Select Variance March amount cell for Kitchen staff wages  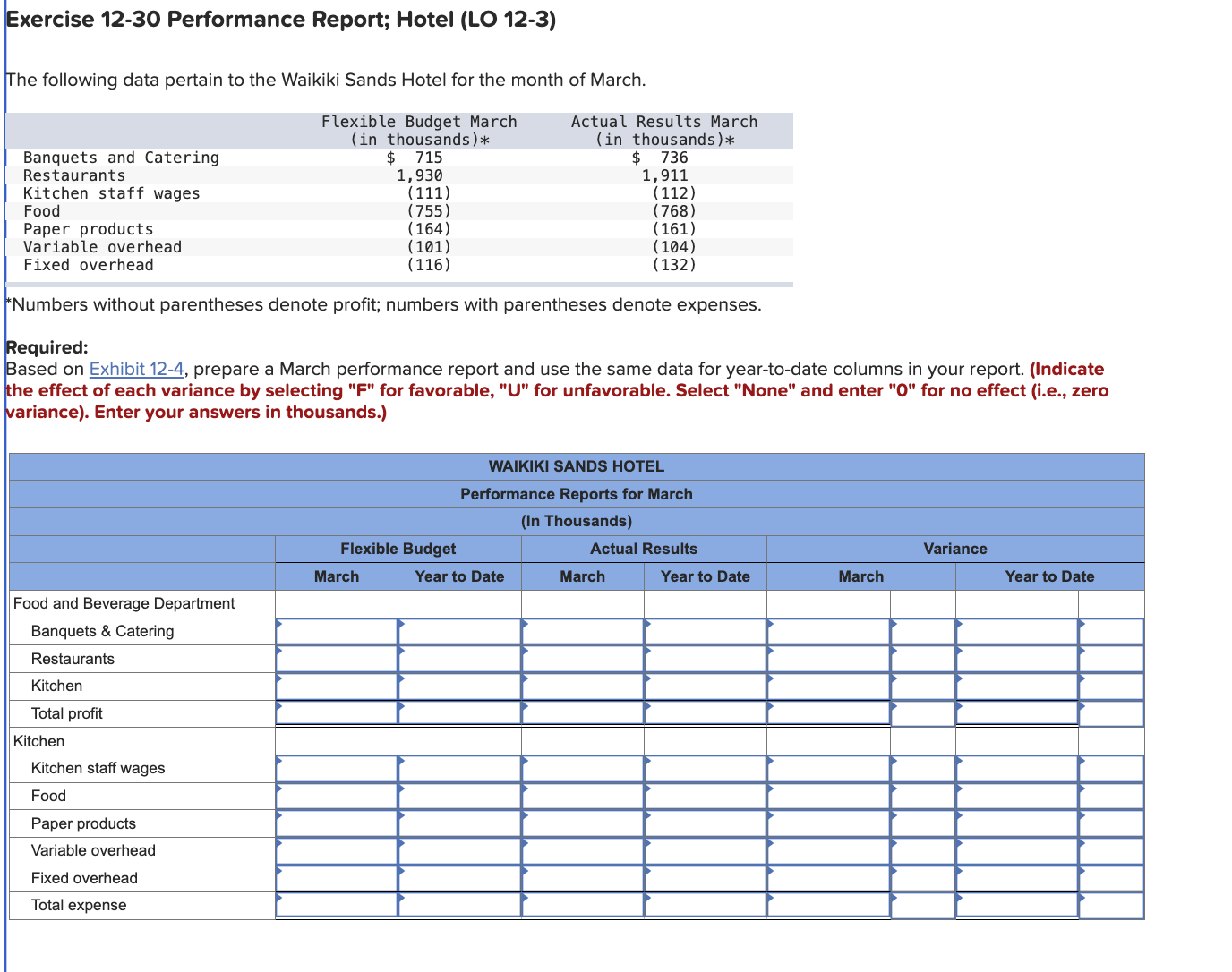tap(828, 768)
